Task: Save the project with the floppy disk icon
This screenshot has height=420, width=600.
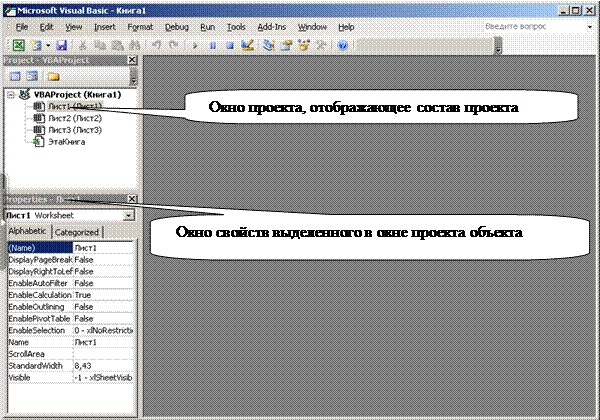Action: 62,46
